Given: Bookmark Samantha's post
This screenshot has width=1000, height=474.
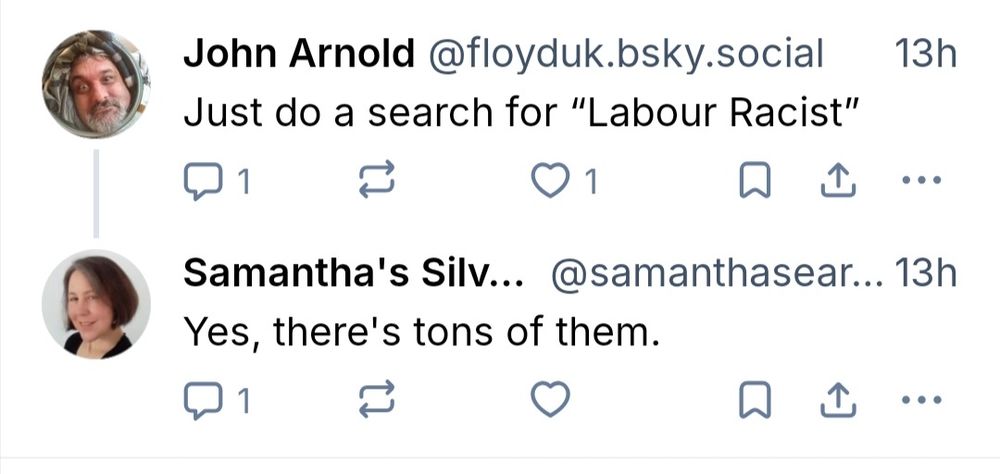Looking at the screenshot, I should [x=752, y=400].
